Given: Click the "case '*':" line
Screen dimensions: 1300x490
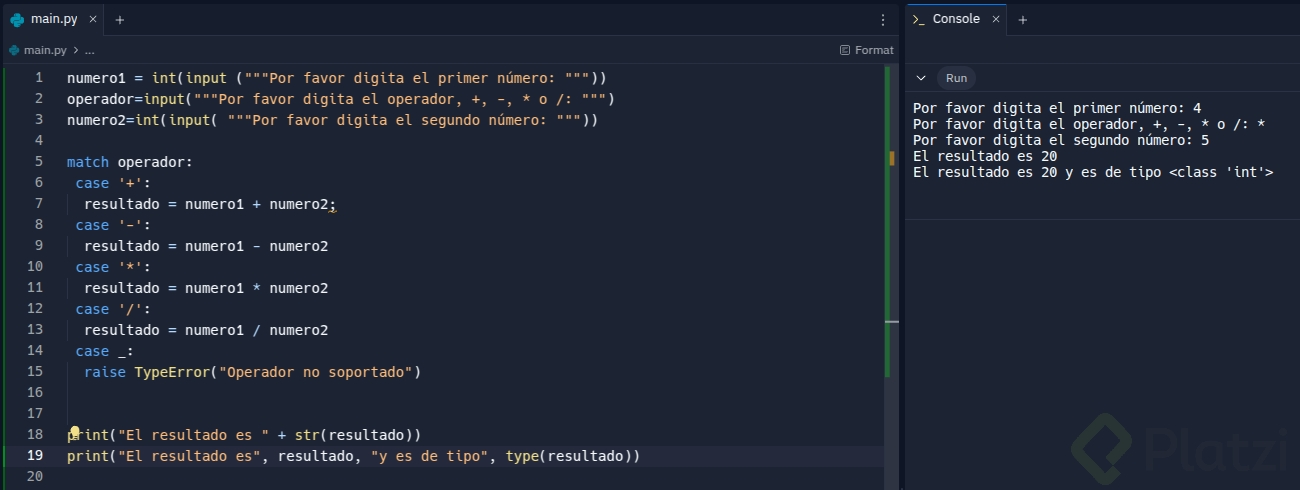Looking at the screenshot, I should [x=112, y=267].
